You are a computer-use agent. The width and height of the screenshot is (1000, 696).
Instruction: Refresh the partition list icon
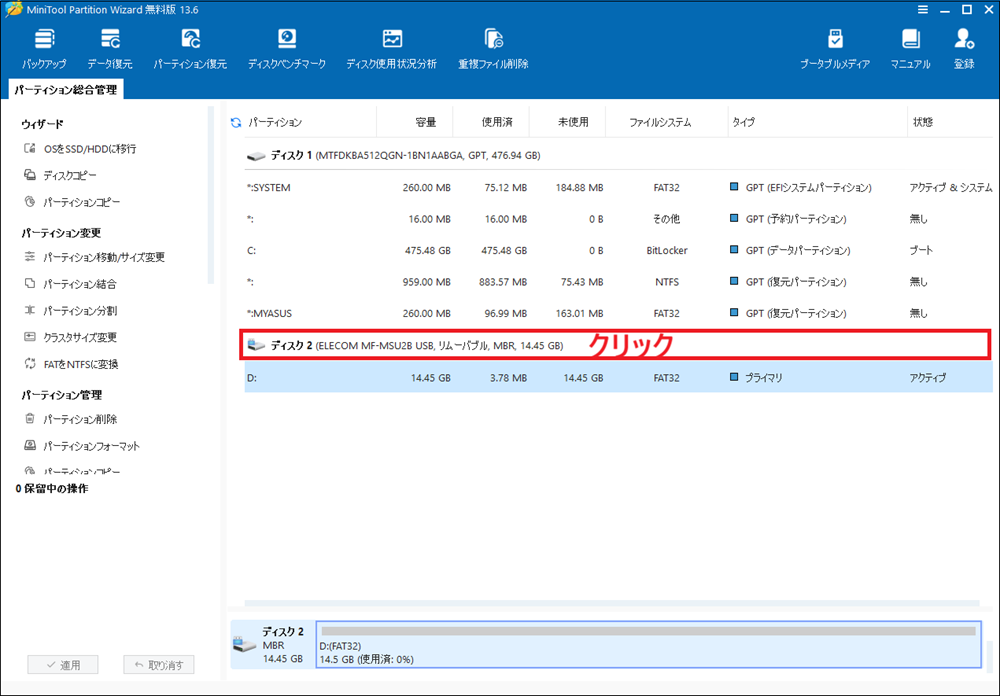[236, 122]
